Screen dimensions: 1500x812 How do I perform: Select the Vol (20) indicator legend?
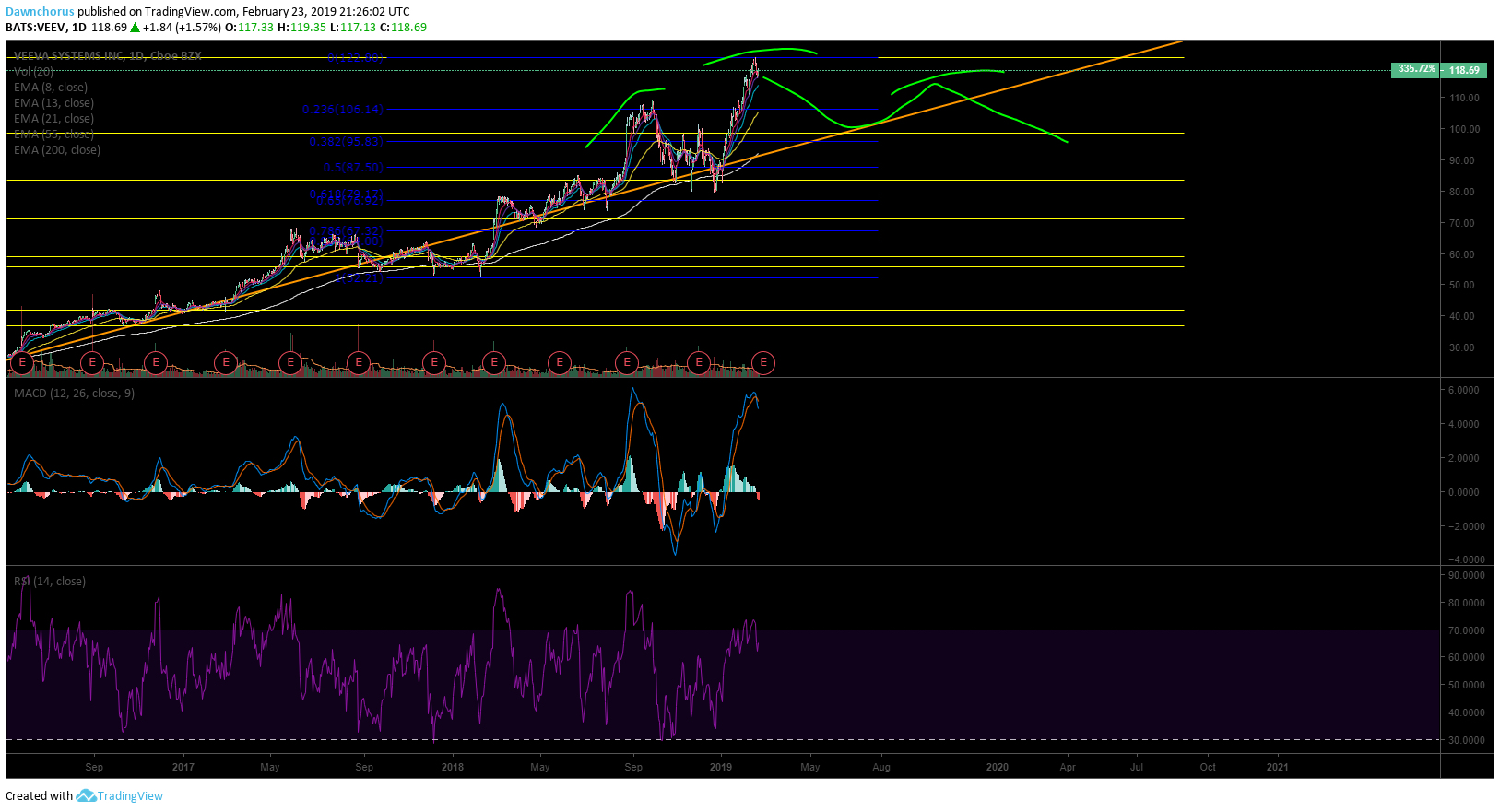tap(33, 72)
